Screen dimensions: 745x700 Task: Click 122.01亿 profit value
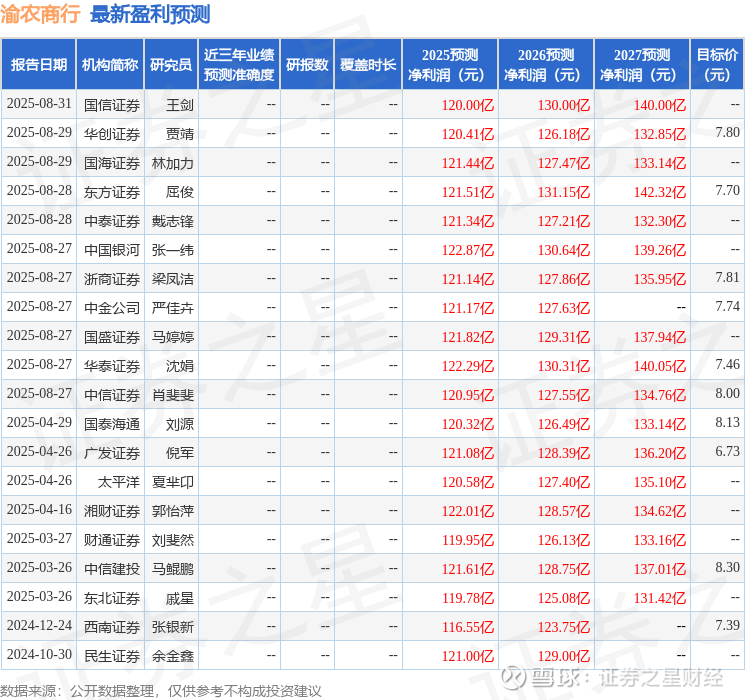468,511
